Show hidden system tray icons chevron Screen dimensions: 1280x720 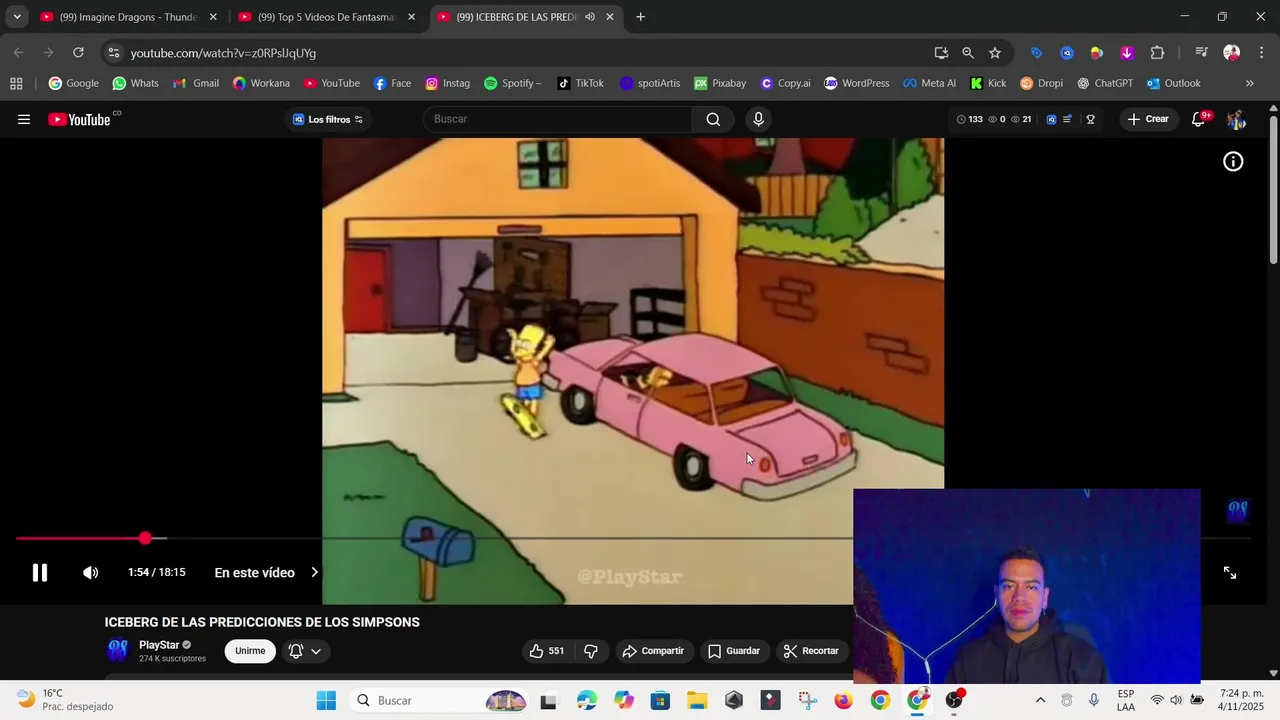point(1040,700)
